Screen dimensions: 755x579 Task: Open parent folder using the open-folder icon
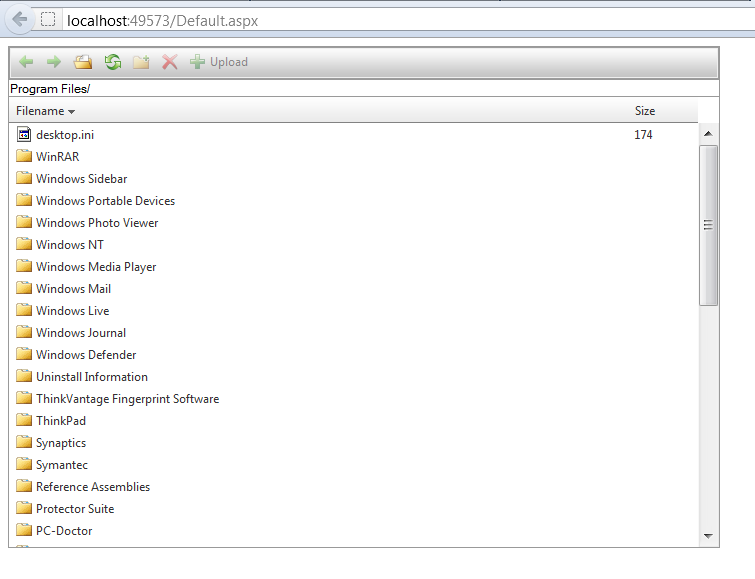click(x=83, y=62)
